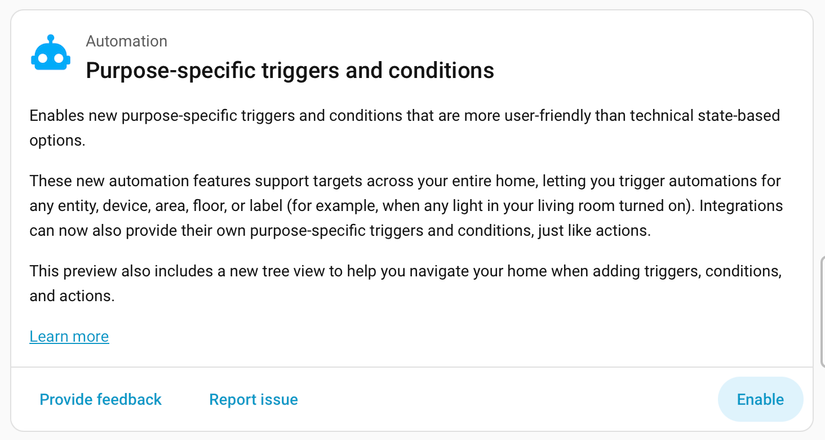Open the "Learn more" link

point(69,336)
